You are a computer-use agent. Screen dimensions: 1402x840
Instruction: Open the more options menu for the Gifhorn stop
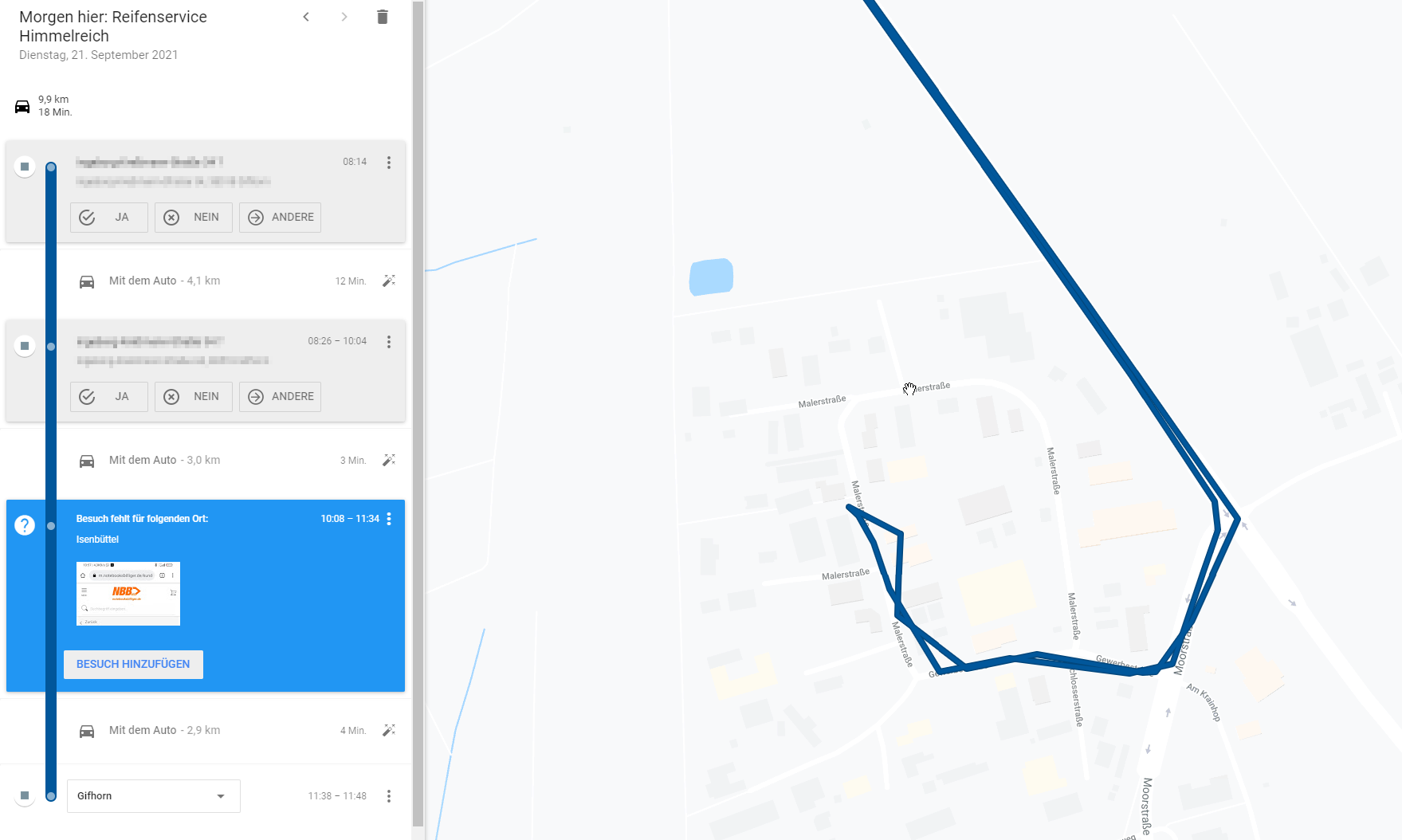(x=389, y=796)
